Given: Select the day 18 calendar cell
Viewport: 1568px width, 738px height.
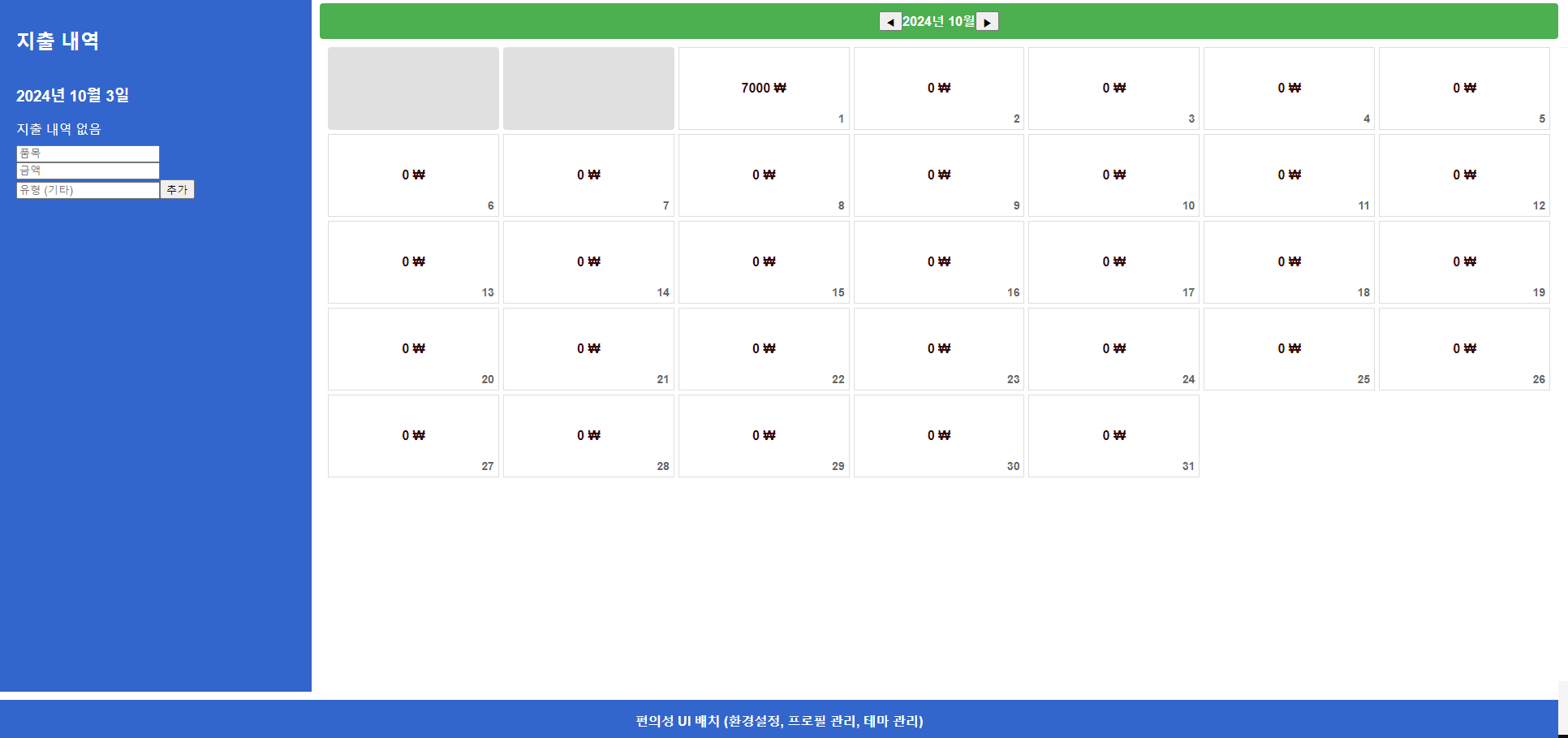Looking at the screenshot, I should (x=1289, y=262).
